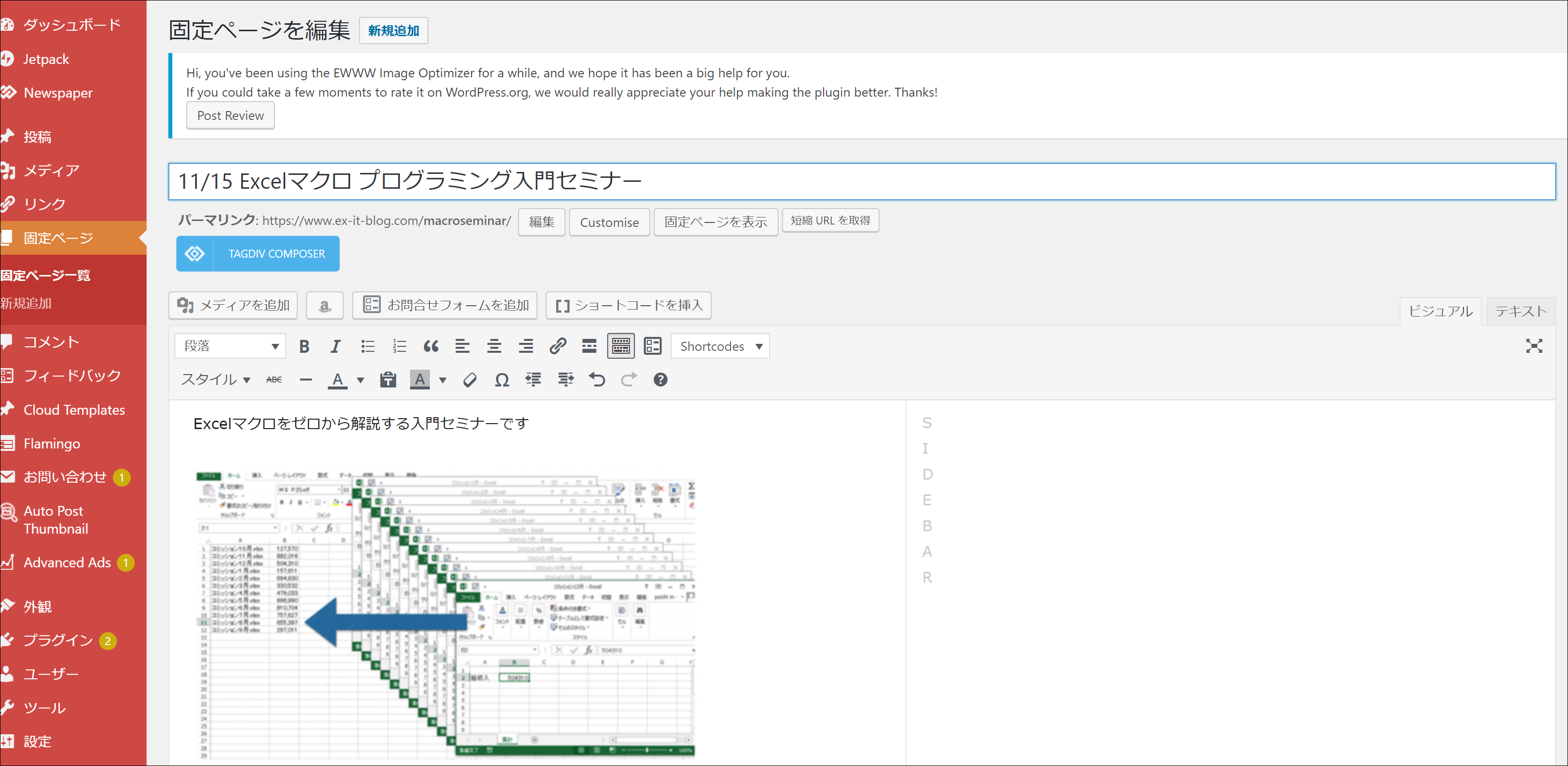
Task: Open the background color picker dropdown
Action: click(x=443, y=380)
